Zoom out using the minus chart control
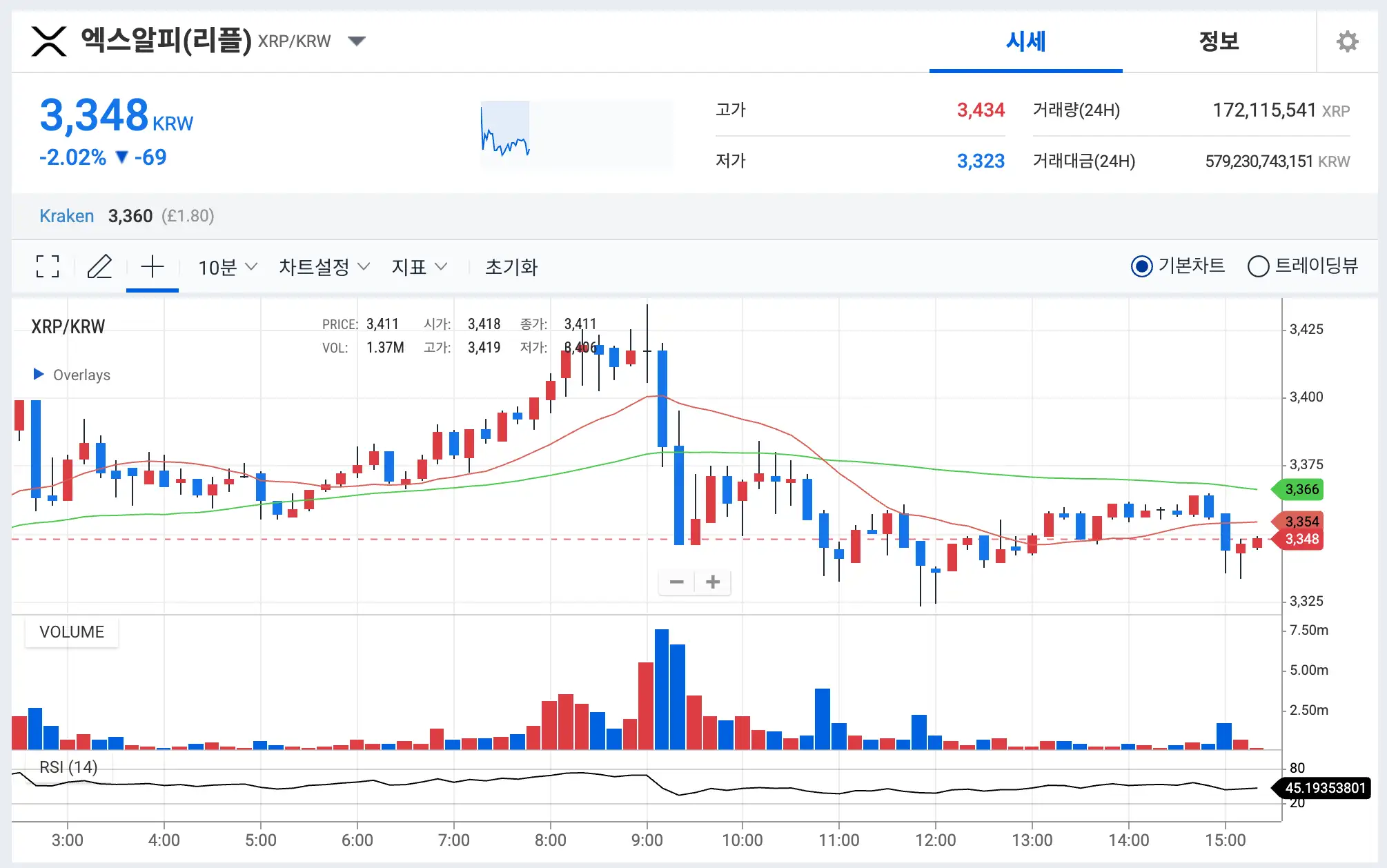Viewport: 1387px width, 868px height. point(676,582)
